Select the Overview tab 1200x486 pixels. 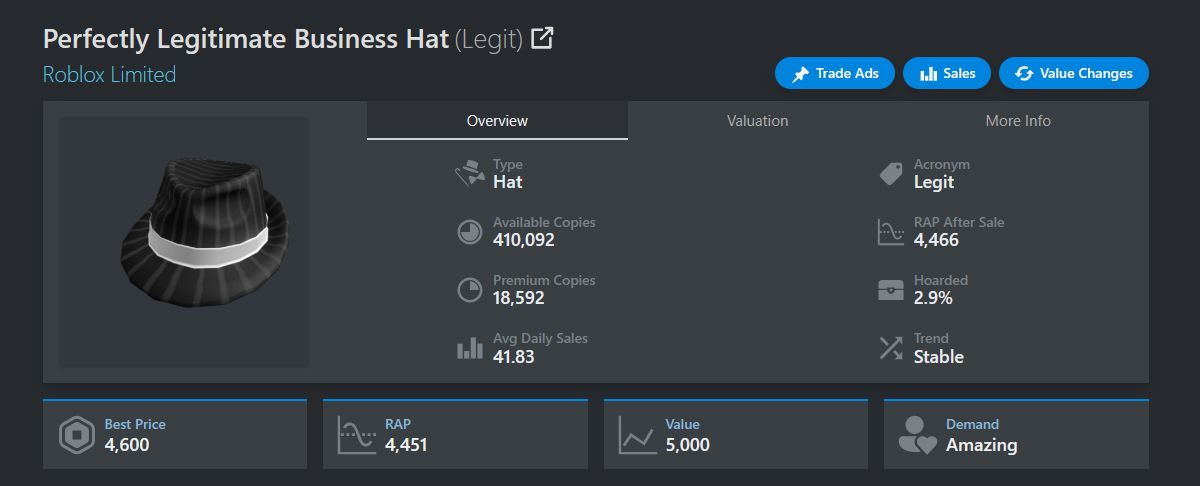pyautogui.click(x=497, y=120)
